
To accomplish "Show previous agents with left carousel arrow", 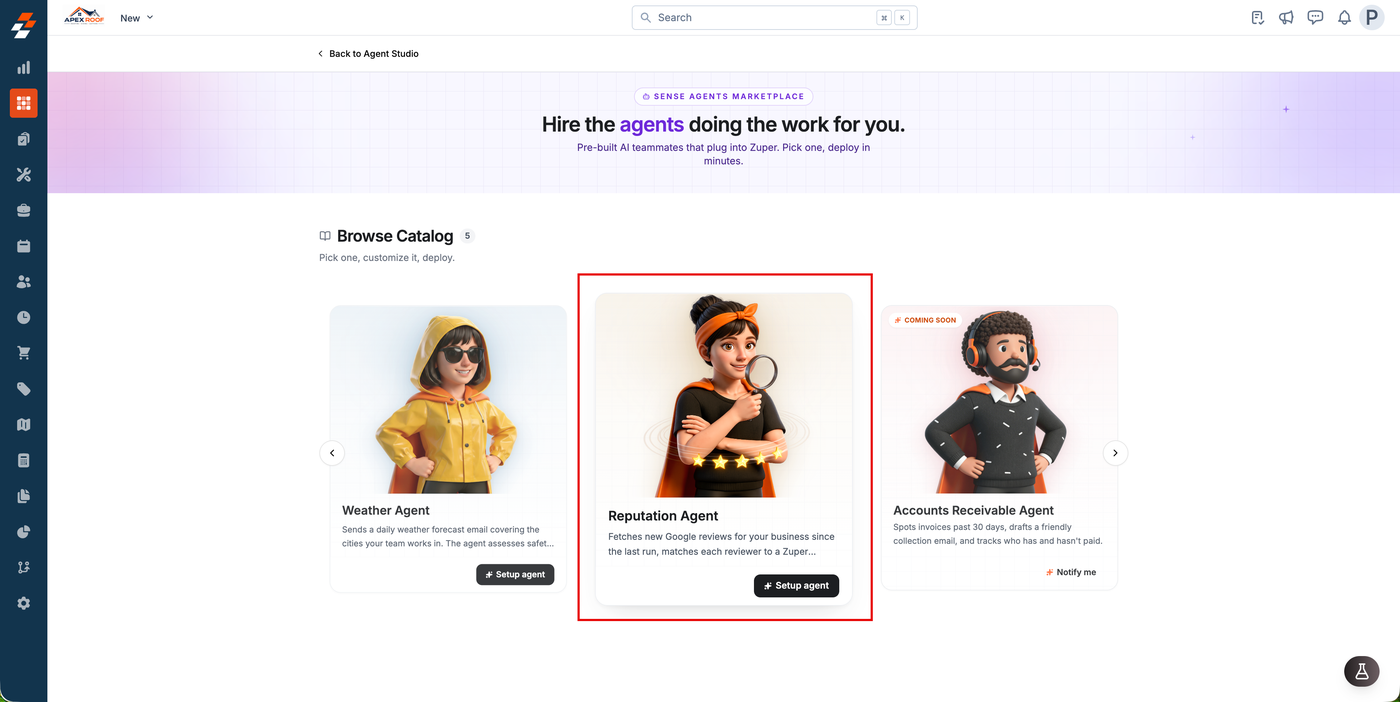I will click(332, 453).
